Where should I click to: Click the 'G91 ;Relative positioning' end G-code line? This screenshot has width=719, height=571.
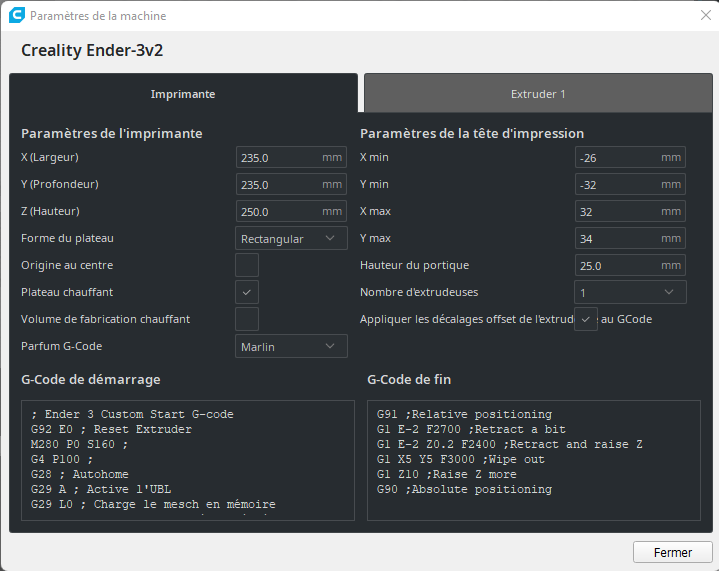(465, 415)
